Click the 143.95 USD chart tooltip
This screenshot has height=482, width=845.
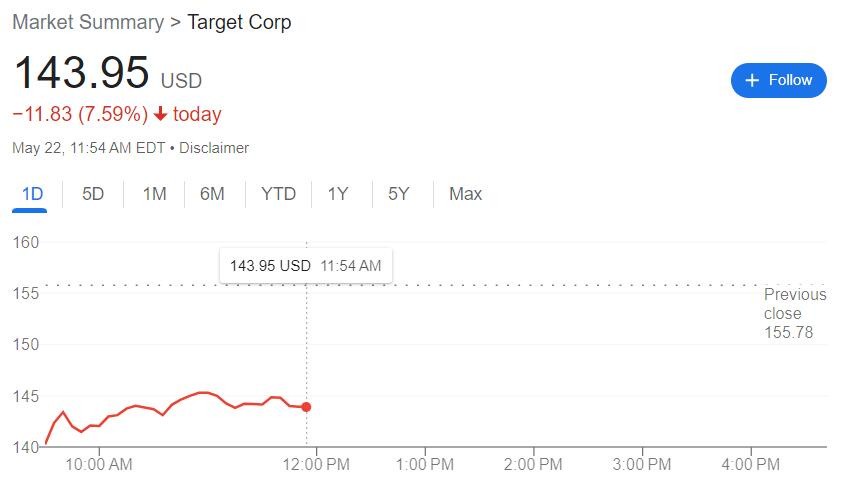[x=306, y=266]
